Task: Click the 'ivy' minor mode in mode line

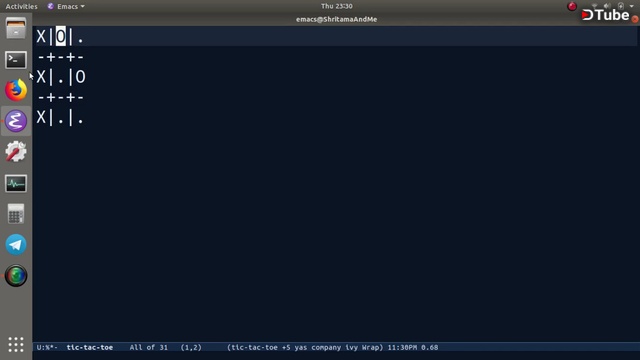Action: point(351,347)
